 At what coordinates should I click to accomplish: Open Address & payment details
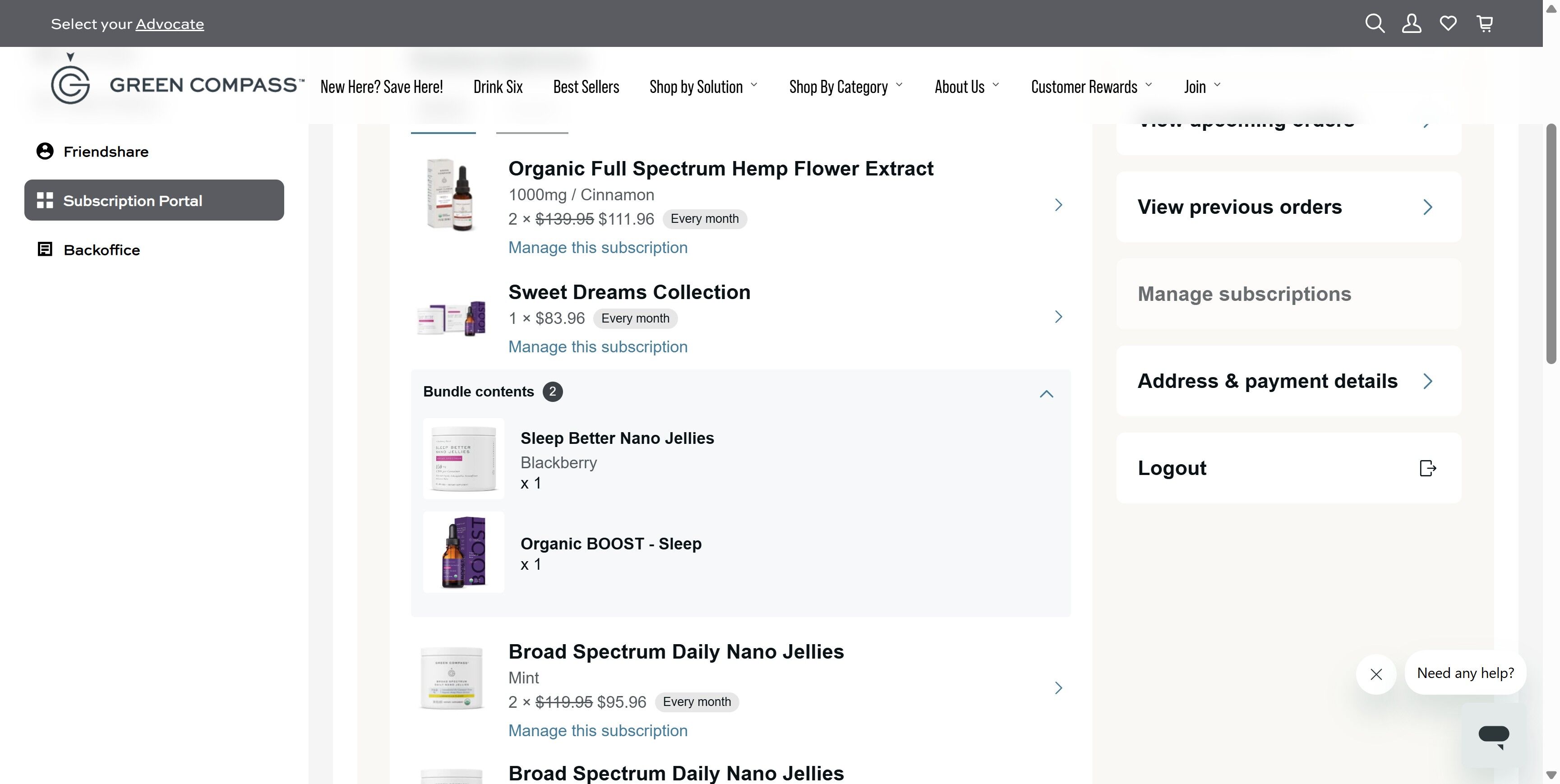1289,381
